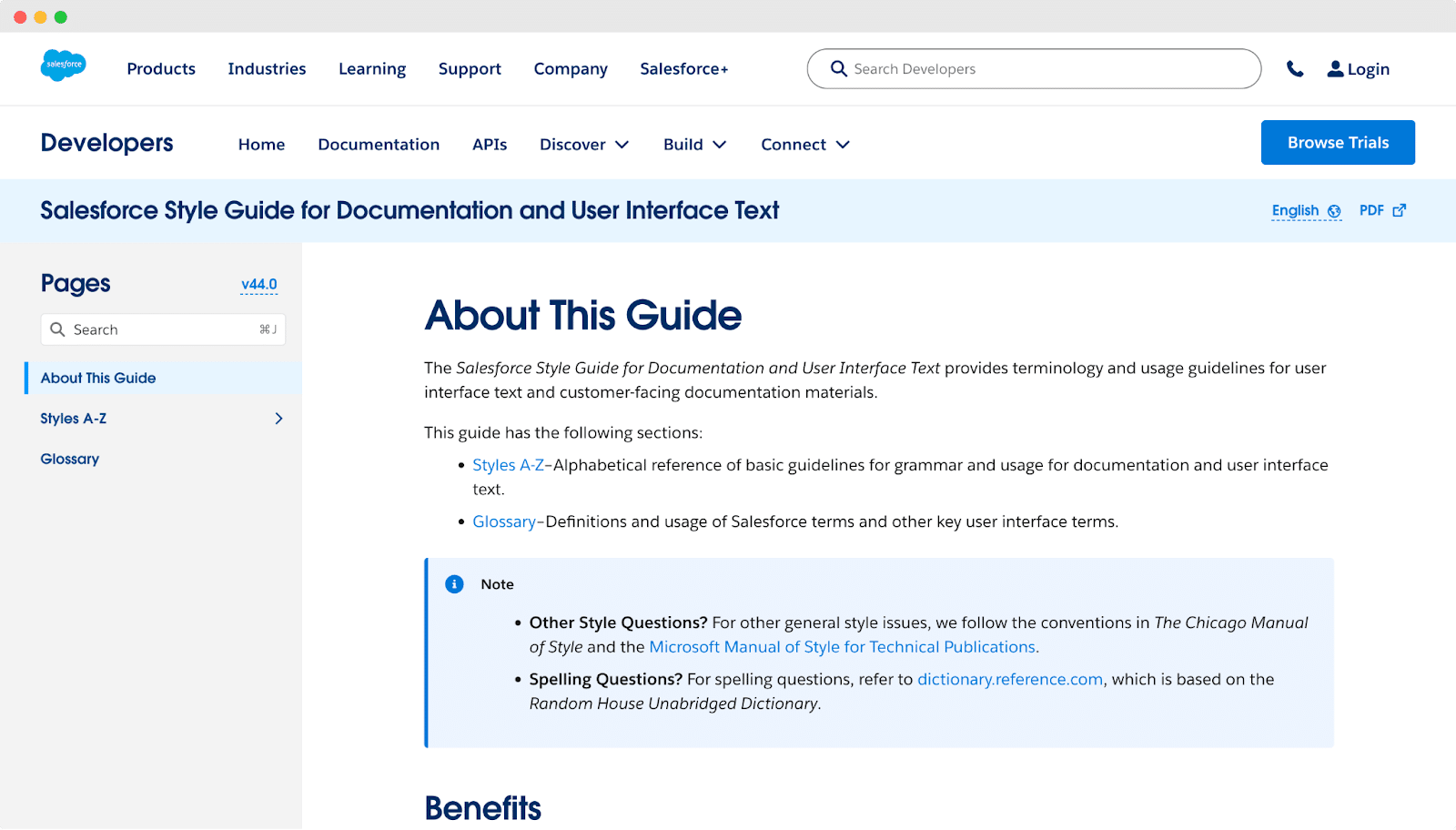Select the Glossary sidebar entry

[x=69, y=459]
